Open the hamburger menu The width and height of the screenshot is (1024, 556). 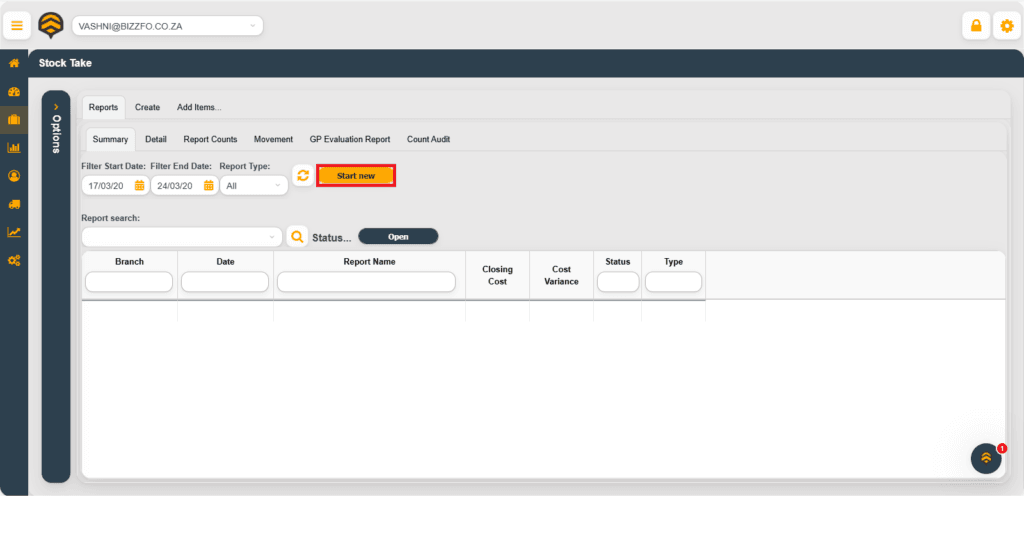pyautogui.click(x=16, y=26)
